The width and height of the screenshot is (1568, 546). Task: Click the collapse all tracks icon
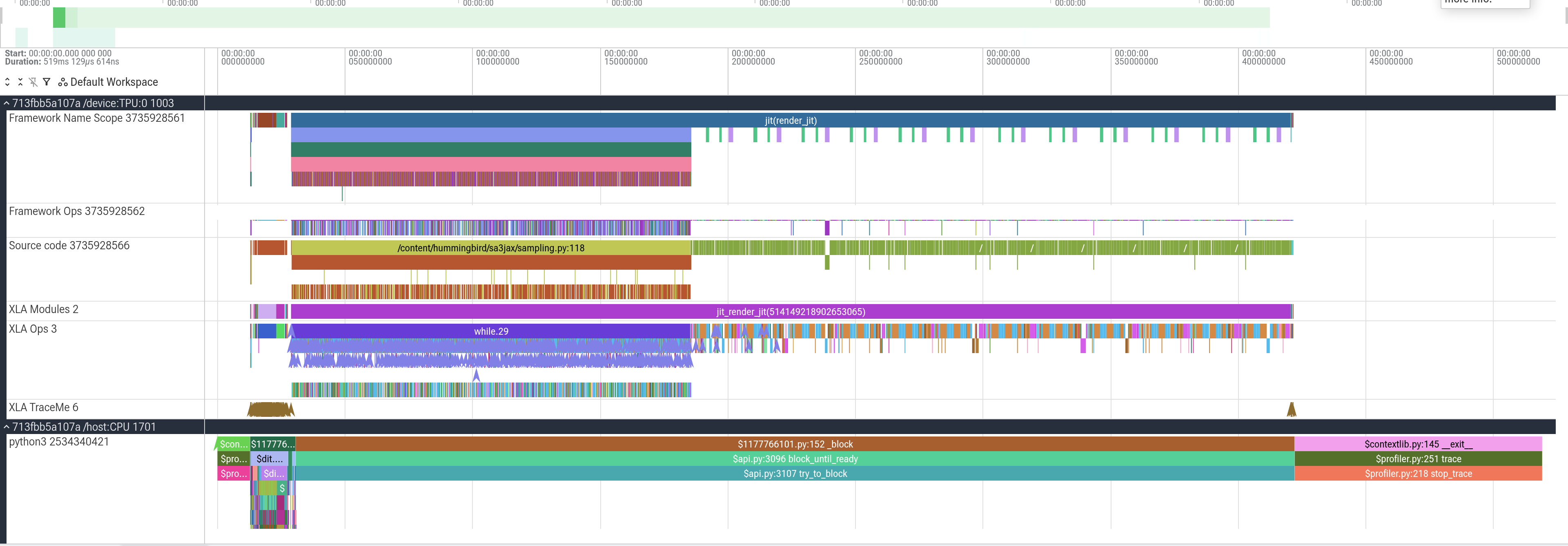[x=20, y=82]
